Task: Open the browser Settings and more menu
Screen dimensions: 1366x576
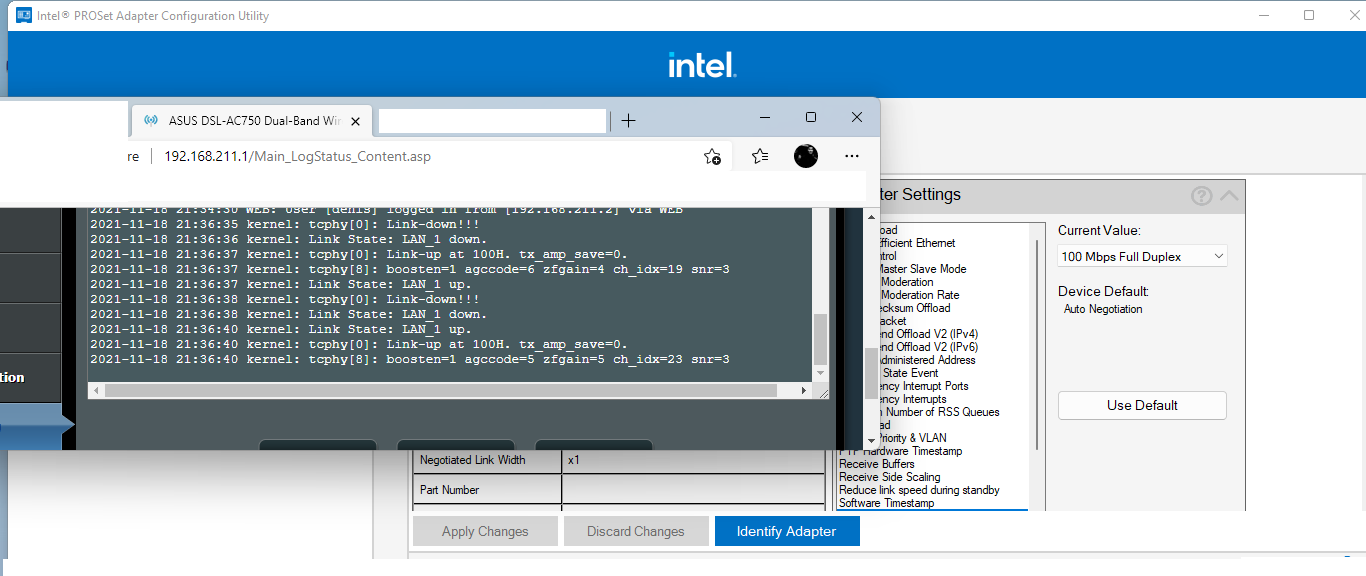Action: pyautogui.click(x=852, y=156)
